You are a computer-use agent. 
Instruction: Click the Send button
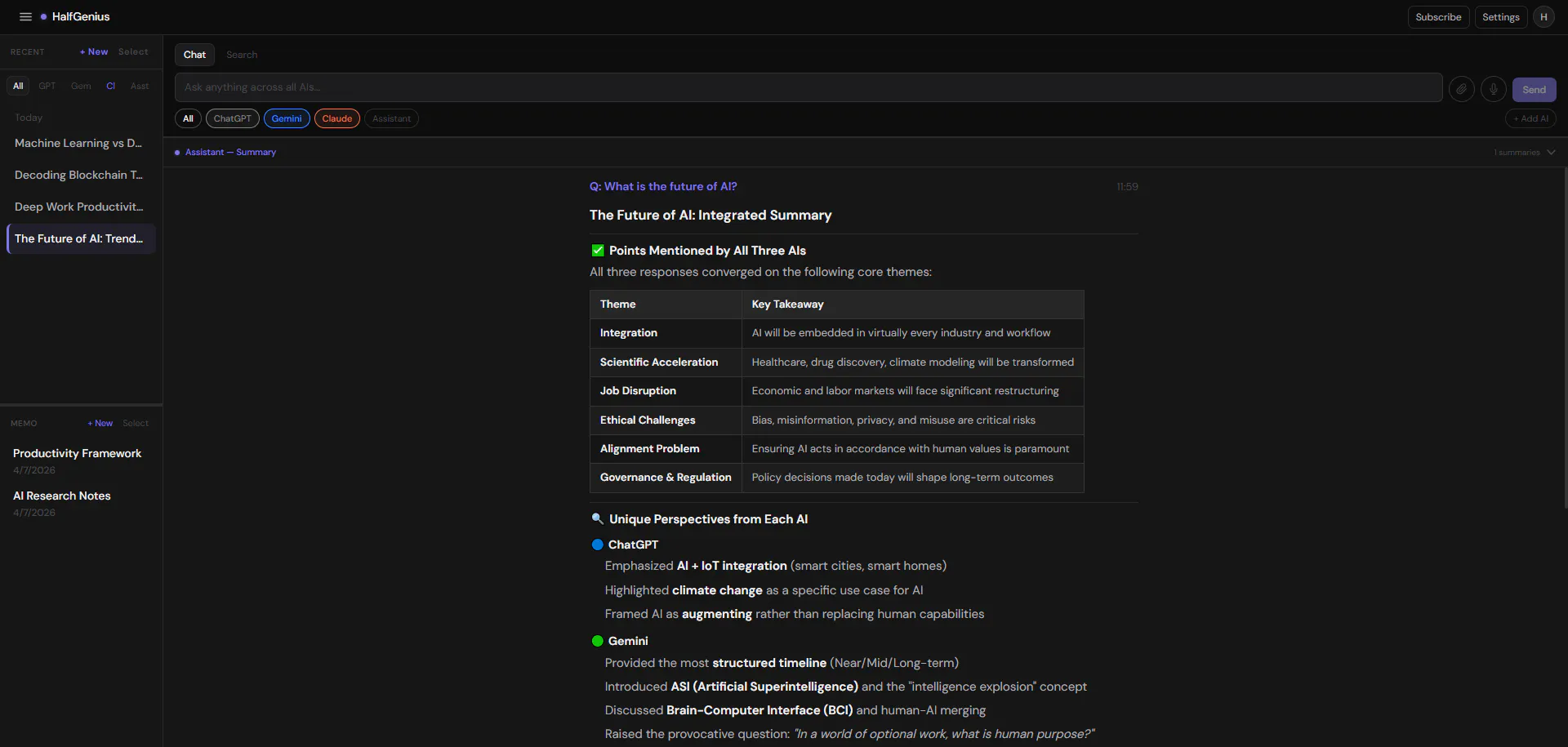point(1534,90)
